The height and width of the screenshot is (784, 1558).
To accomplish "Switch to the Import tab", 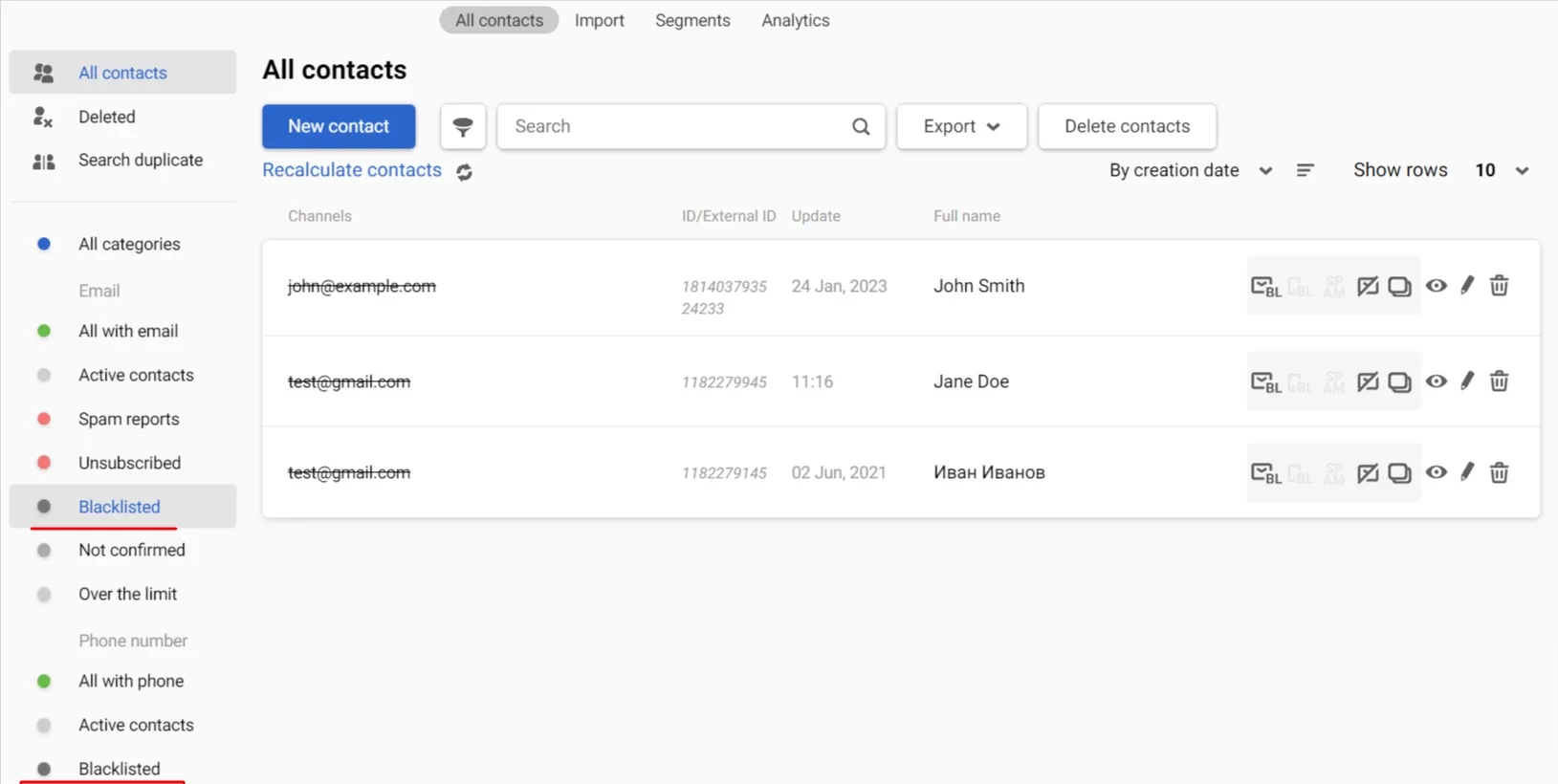I will coord(599,20).
